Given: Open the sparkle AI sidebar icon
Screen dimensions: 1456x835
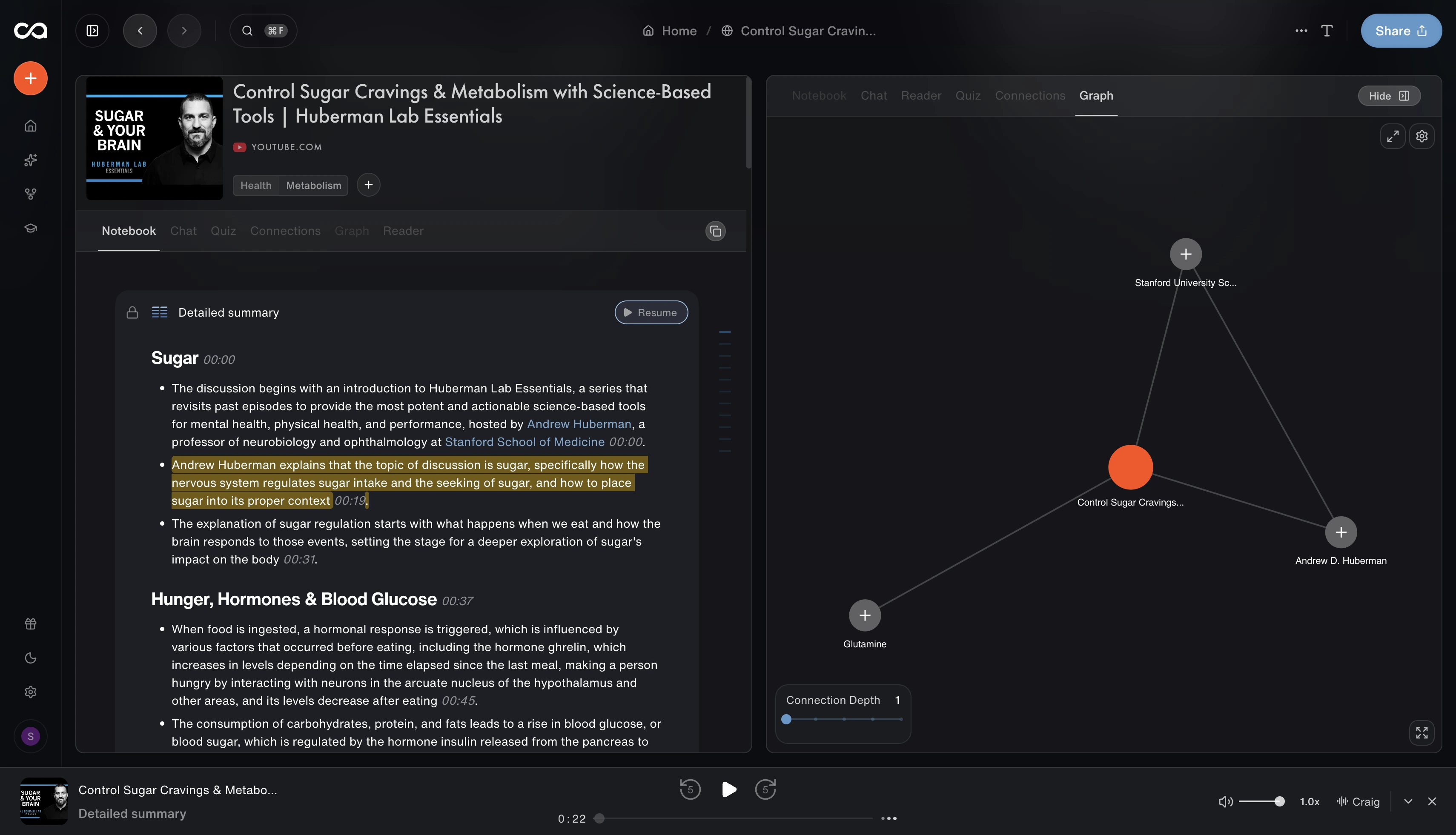Looking at the screenshot, I should point(30,160).
